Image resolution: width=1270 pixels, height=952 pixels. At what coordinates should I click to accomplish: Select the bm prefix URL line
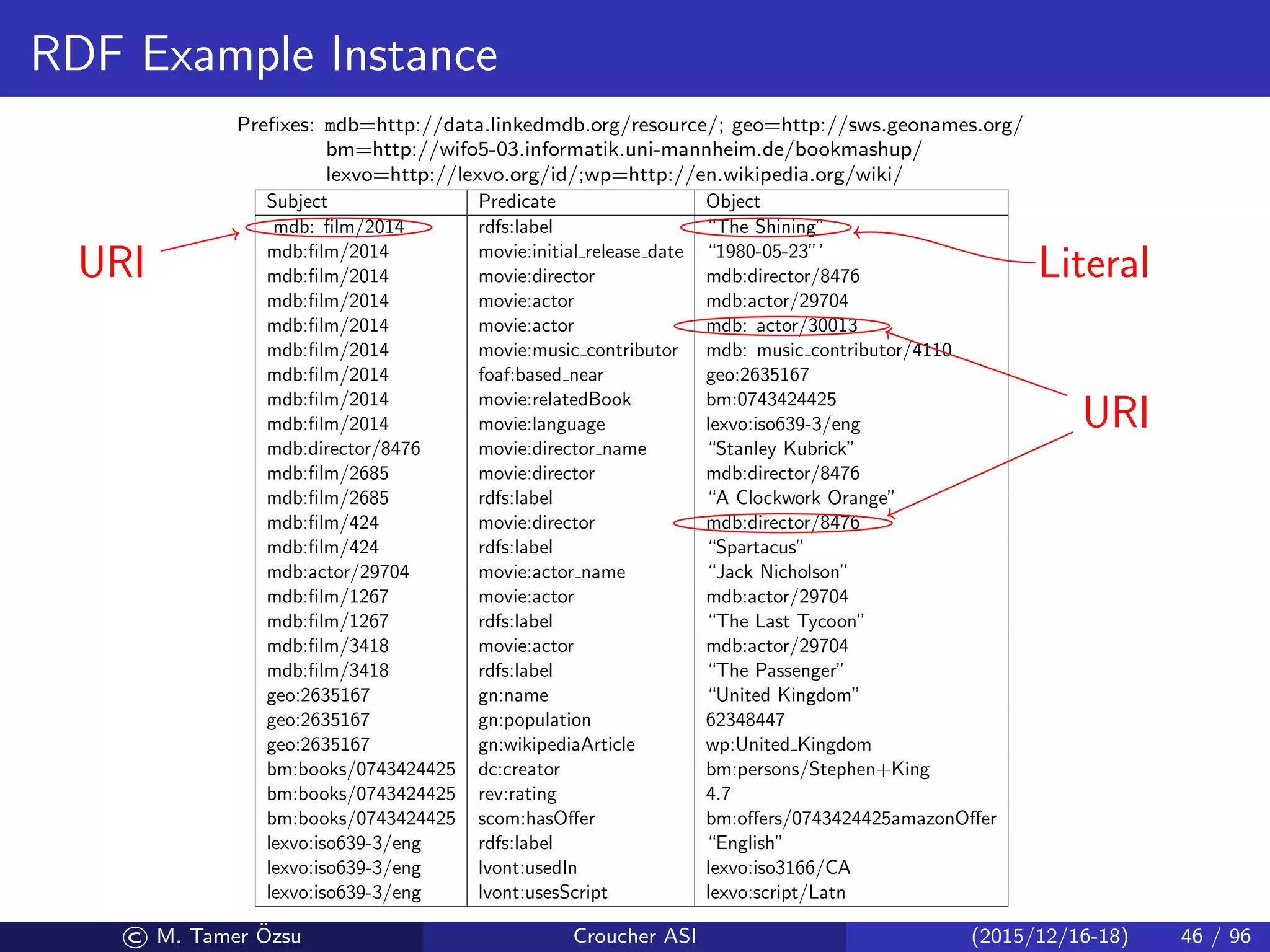point(624,150)
